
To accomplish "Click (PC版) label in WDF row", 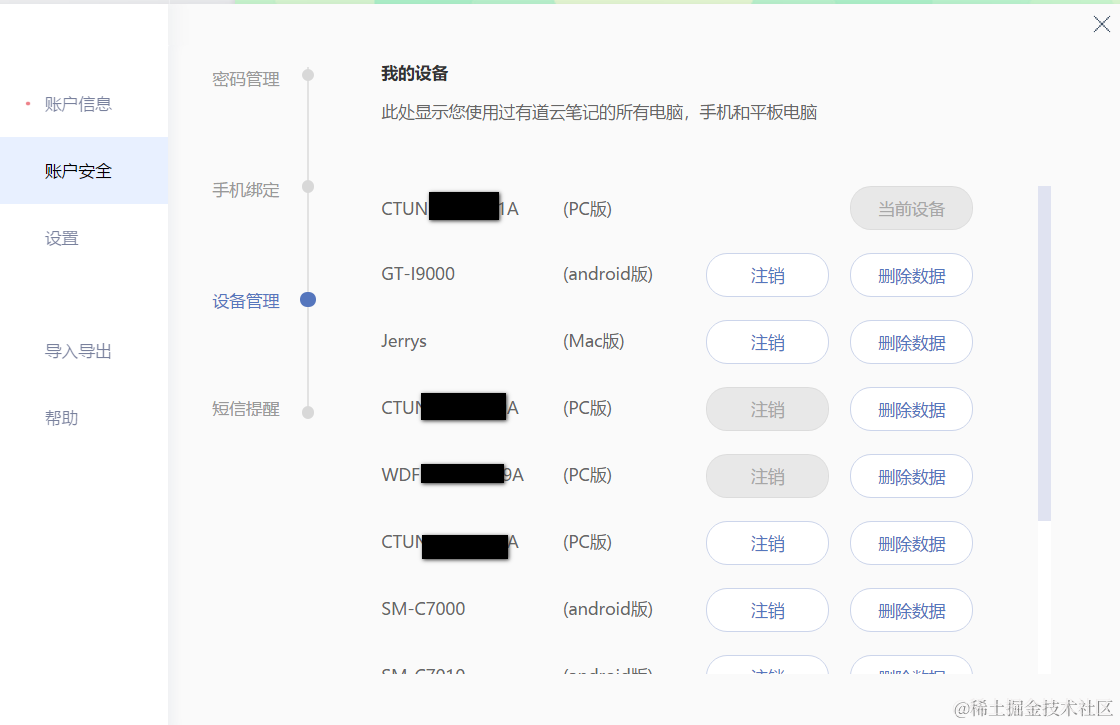I will pos(587,476).
